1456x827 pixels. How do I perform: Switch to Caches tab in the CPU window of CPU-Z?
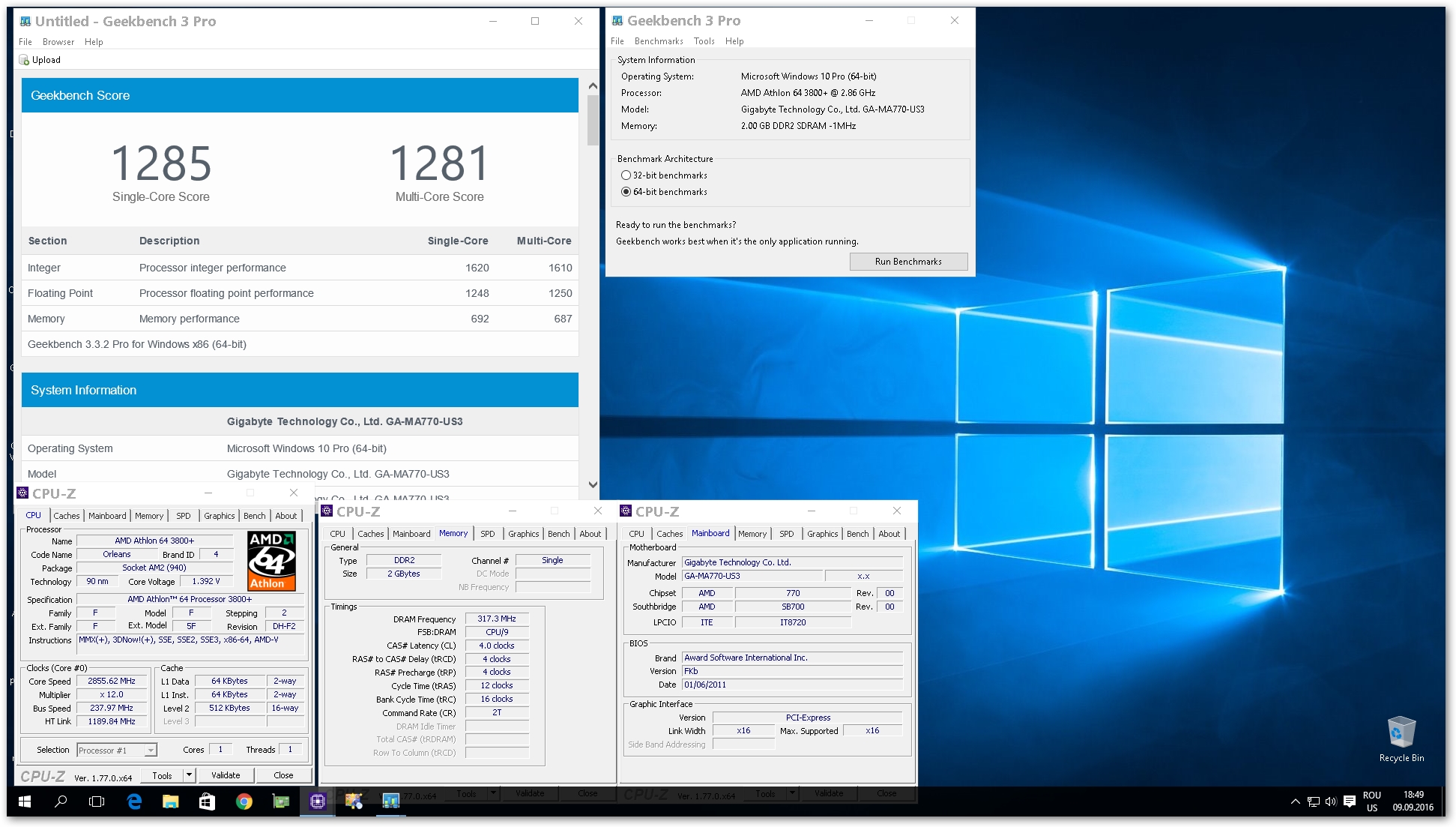pos(67,516)
